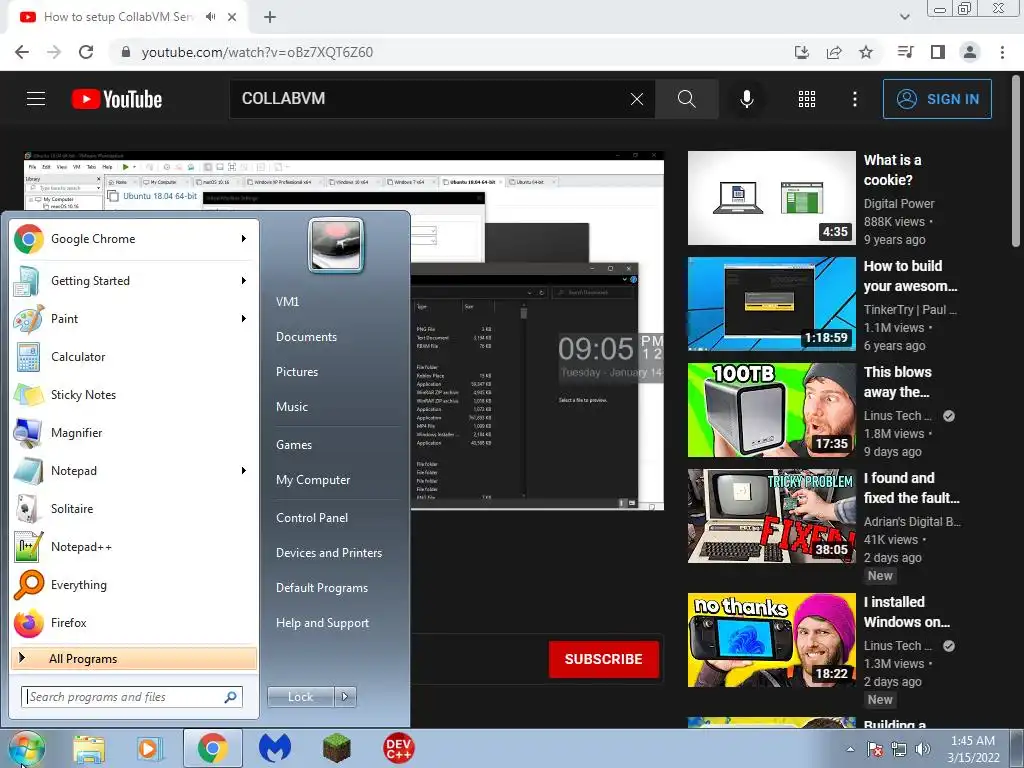This screenshot has height=768, width=1024.
Task: Adjust volume via tray speaker icon
Action: coord(923,749)
